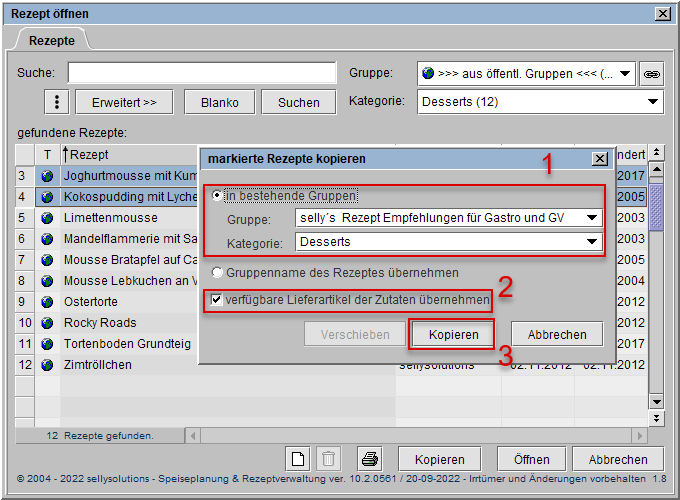Image resolution: width=680 pixels, height=500 pixels.
Task: Jump to bottom of list with double-arrow icon
Action: click(657, 418)
